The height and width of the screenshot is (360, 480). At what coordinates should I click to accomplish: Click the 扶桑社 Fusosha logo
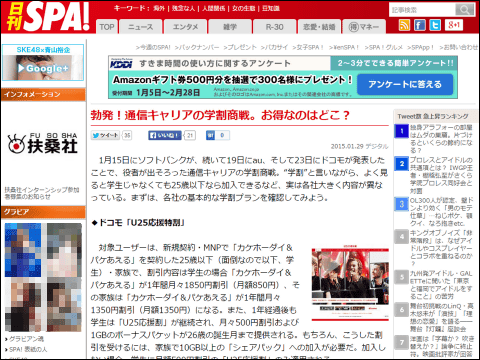pyautogui.click(x=43, y=144)
